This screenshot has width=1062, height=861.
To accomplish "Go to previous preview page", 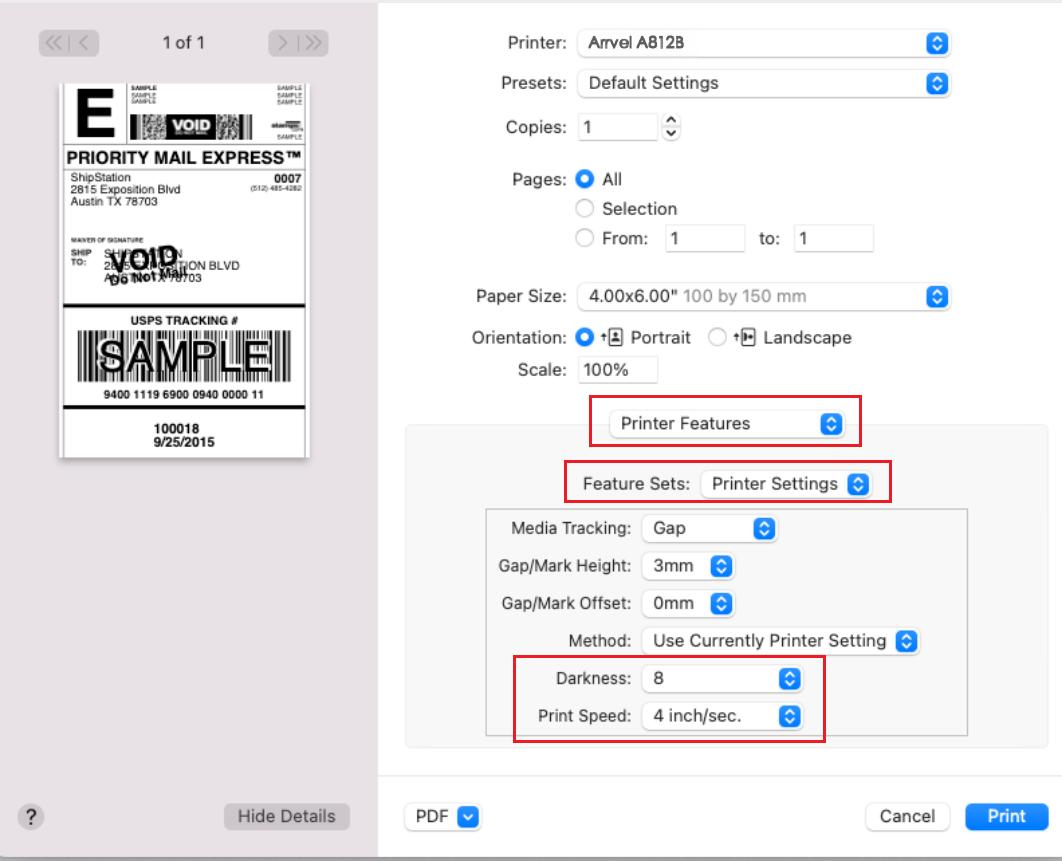I will tap(84, 43).
